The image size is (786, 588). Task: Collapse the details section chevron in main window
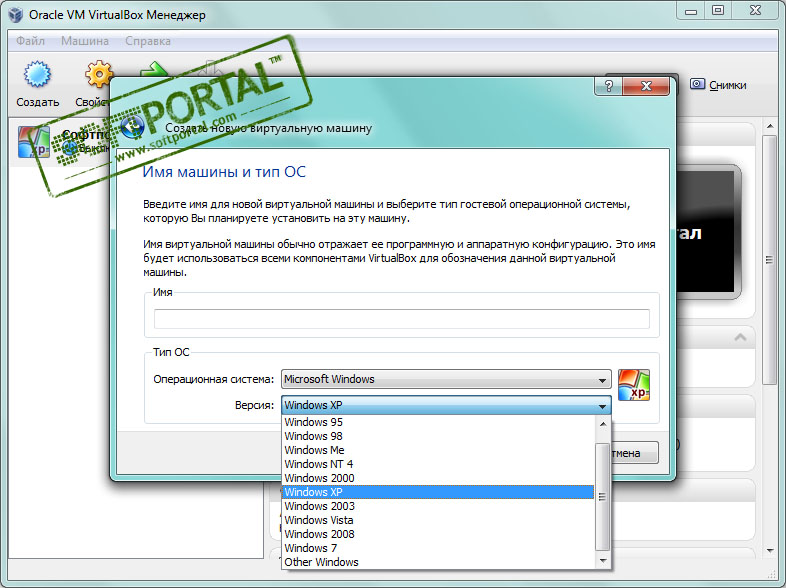(740, 337)
